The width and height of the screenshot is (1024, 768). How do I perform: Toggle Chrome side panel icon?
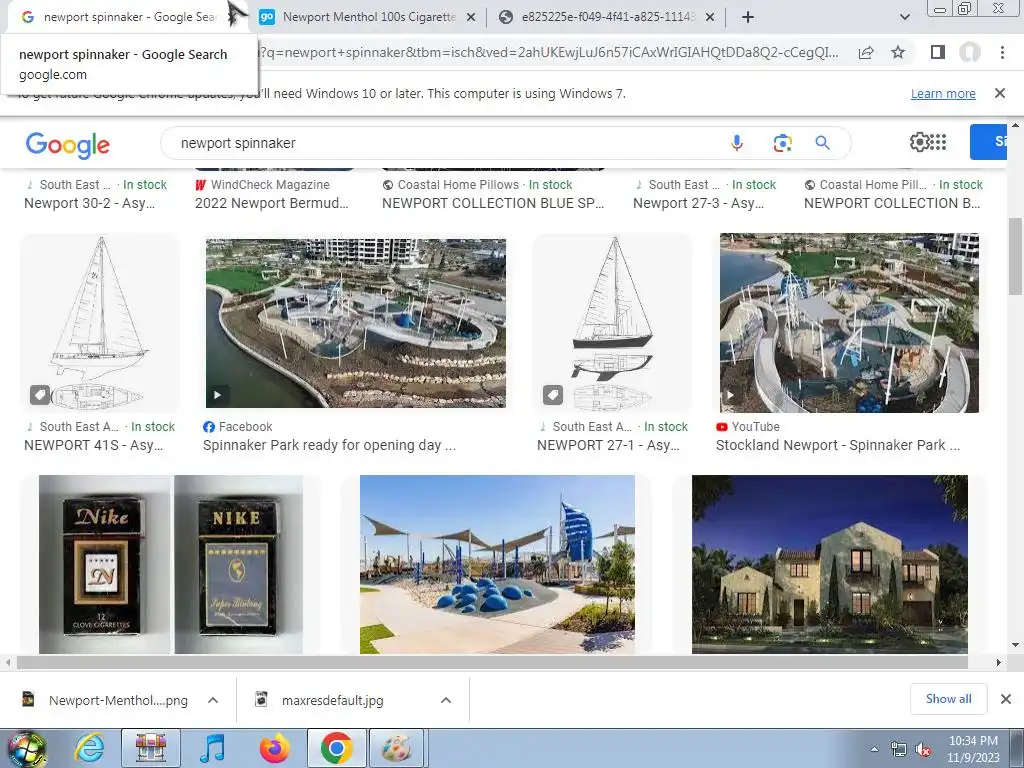click(938, 52)
